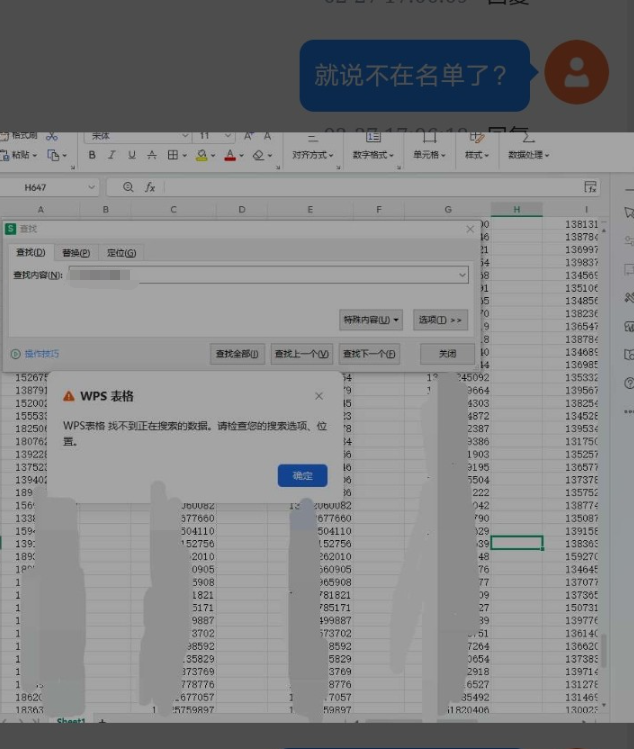Click the insert function fx icon
634x749 pixels.
click(151, 187)
